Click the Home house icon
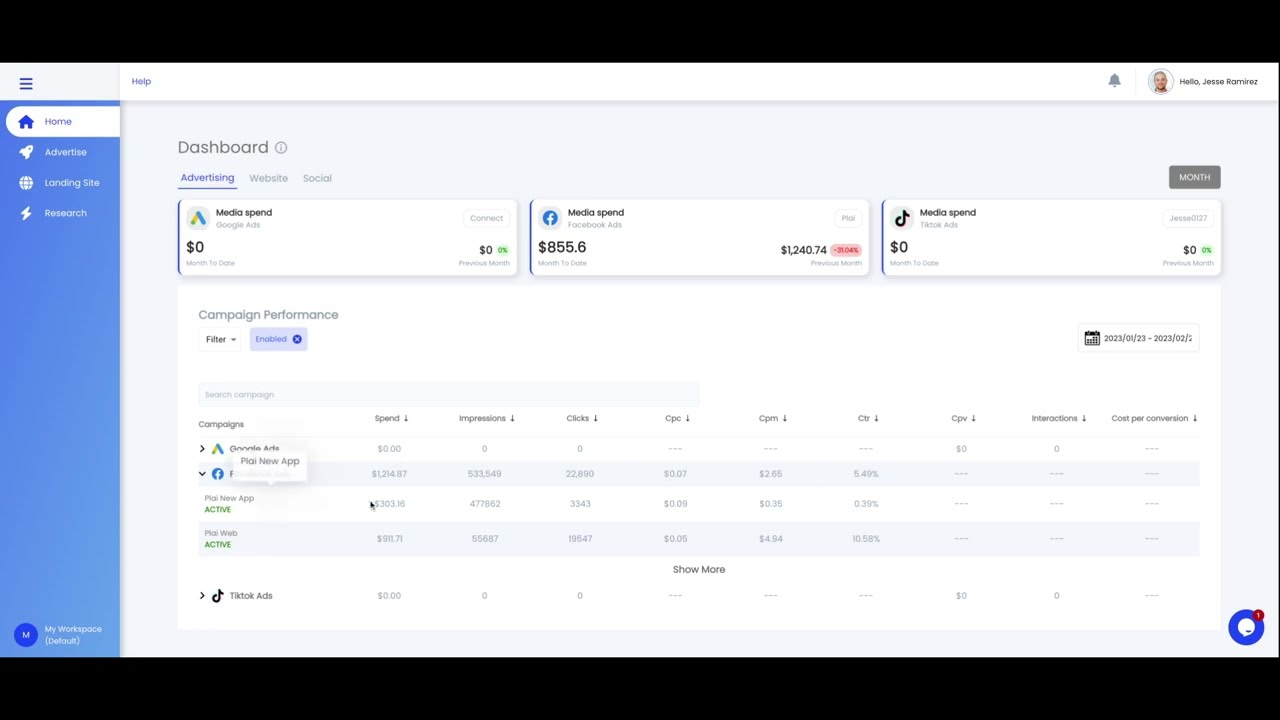This screenshot has height=720, width=1280. (x=26, y=121)
